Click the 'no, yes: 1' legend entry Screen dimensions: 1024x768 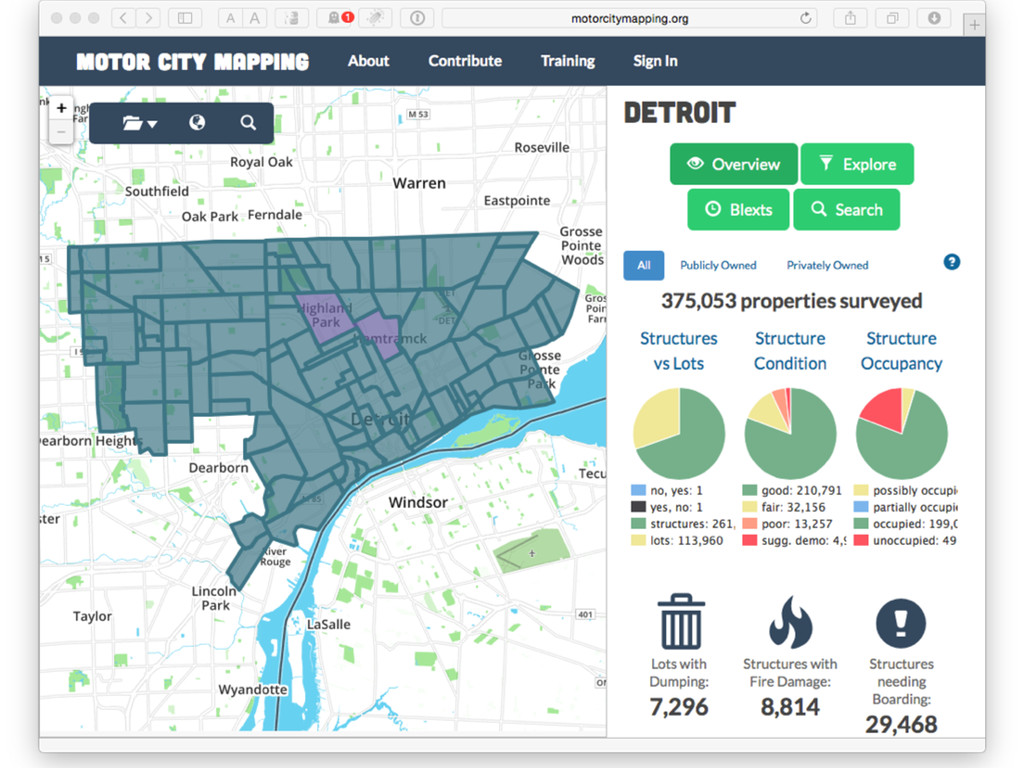667,490
